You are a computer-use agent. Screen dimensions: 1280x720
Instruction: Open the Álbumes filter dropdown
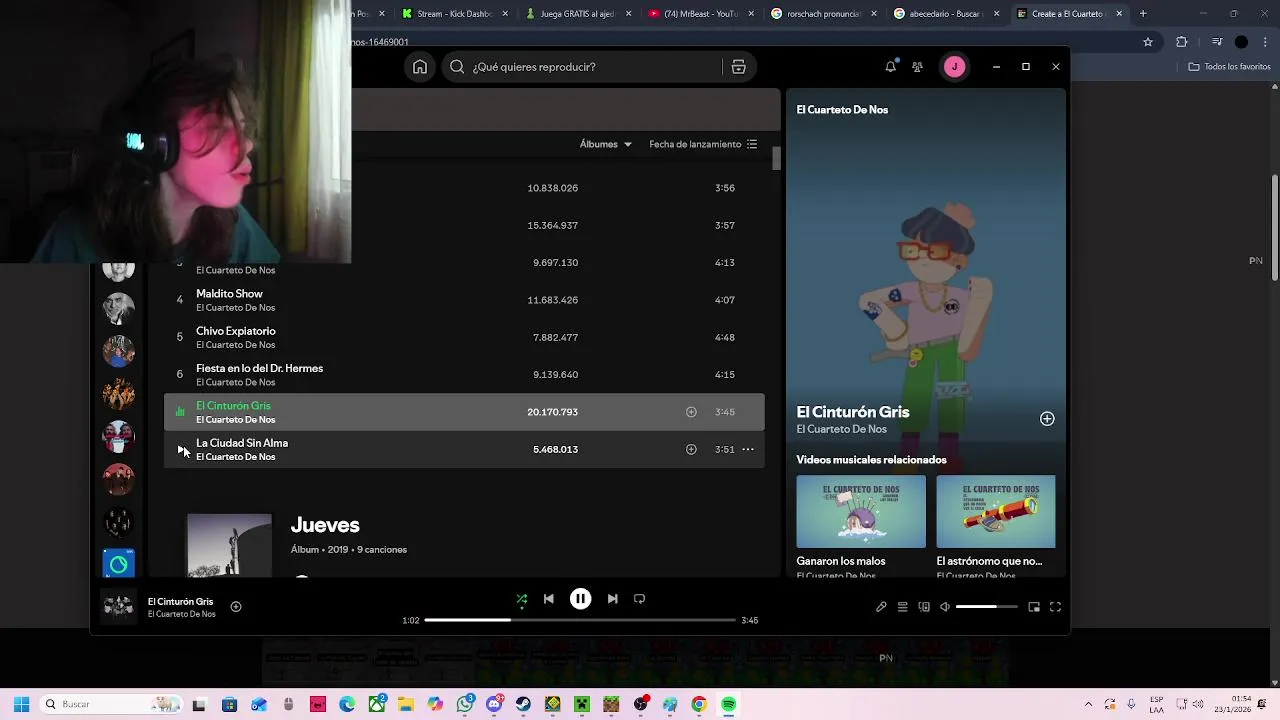pyautogui.click(x=606, y=144)
